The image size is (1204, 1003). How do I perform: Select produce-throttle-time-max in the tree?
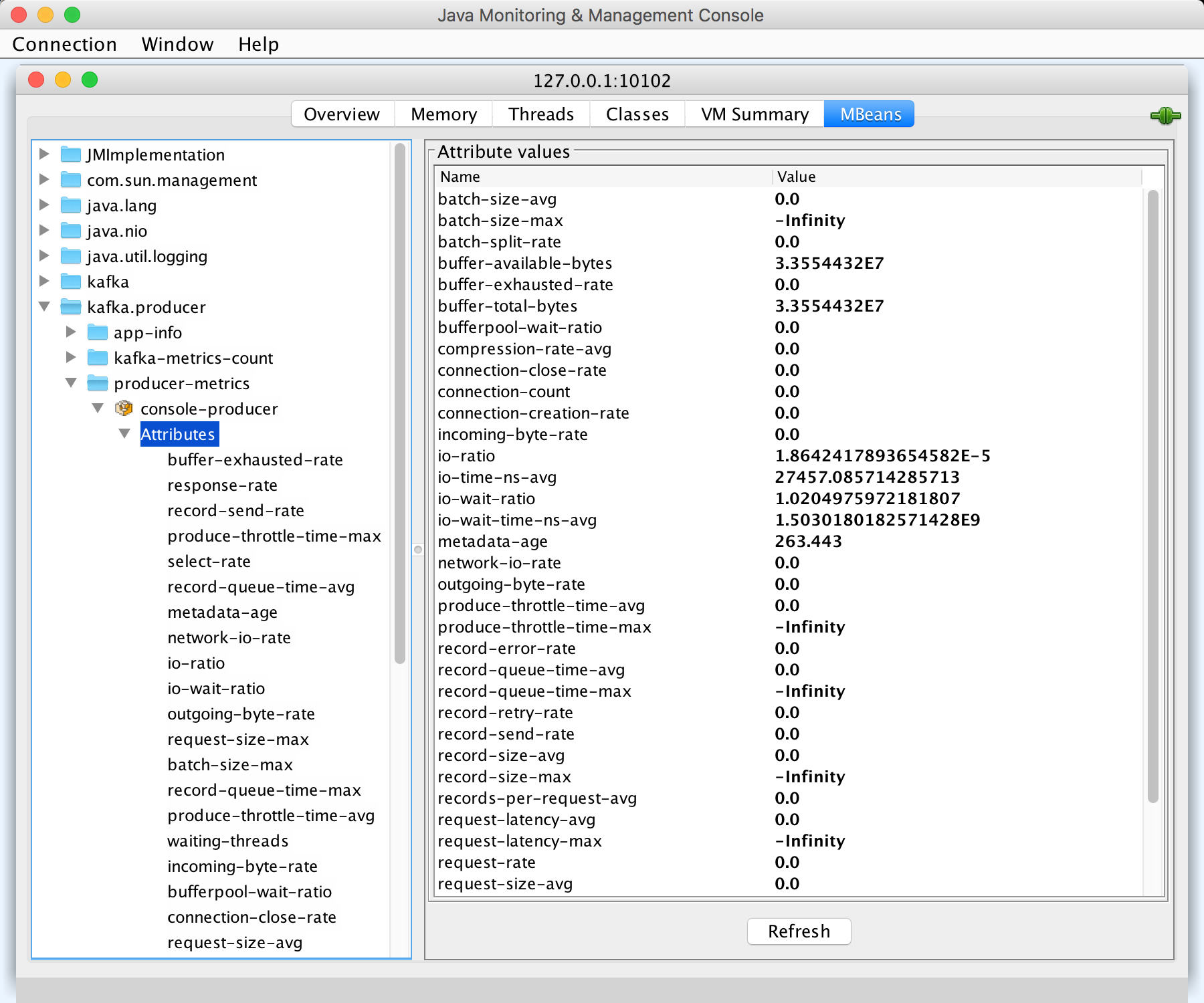274,536
